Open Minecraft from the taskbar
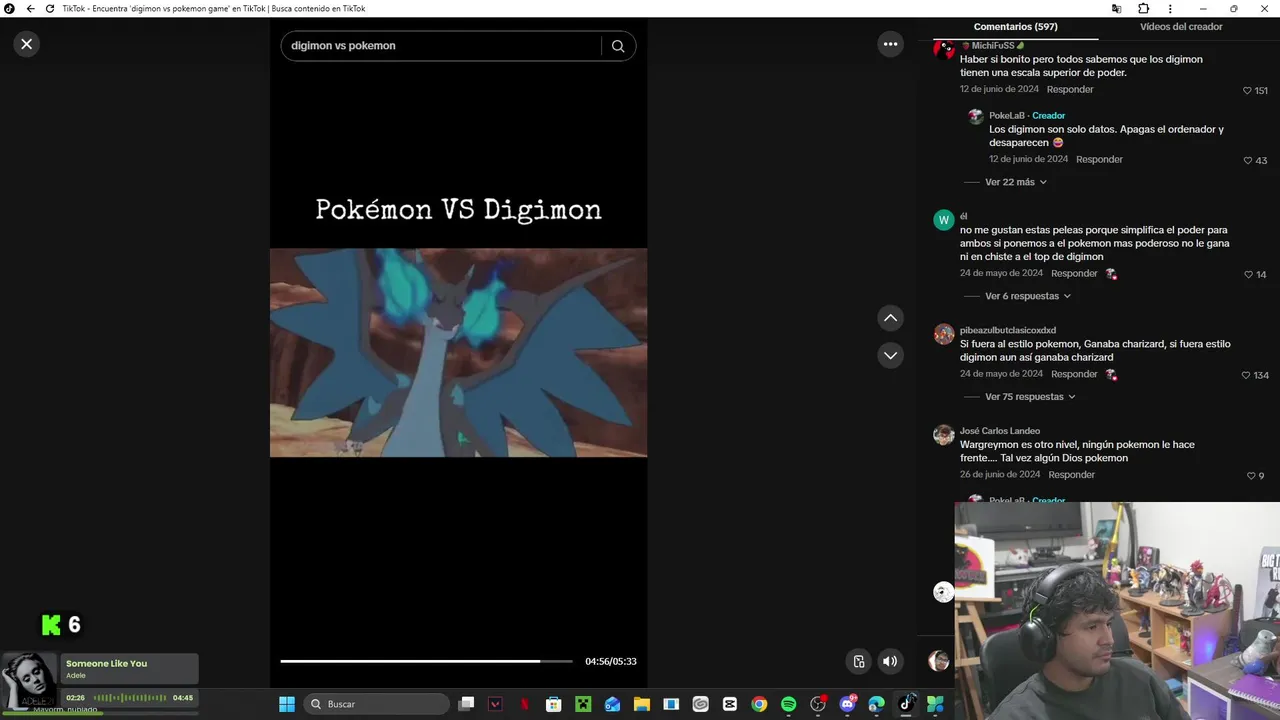The height and width of the screenshot is (720, 1280). pyautogui.click(x=583, y=704)
